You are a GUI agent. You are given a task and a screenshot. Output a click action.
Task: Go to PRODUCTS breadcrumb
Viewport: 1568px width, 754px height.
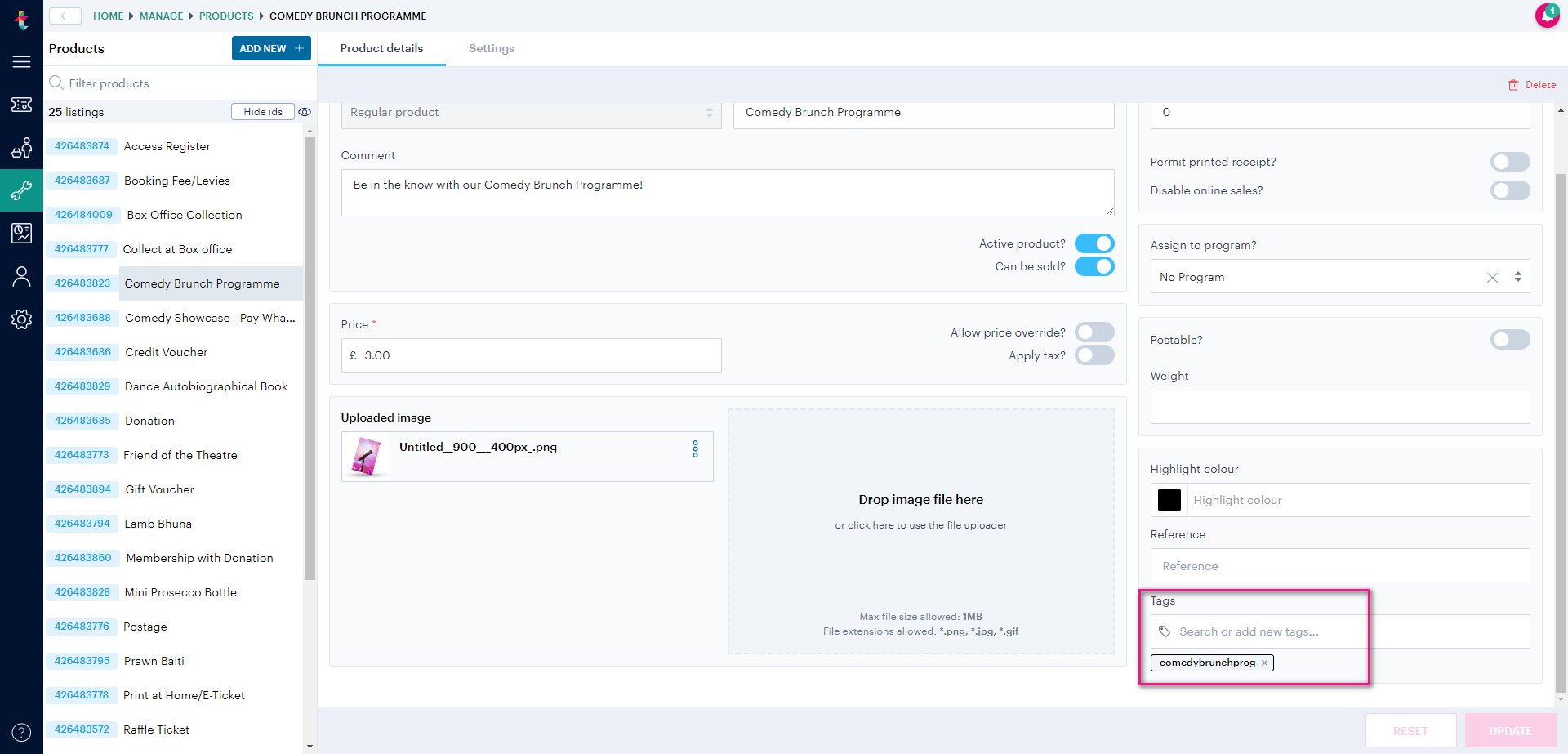(226, 16)
